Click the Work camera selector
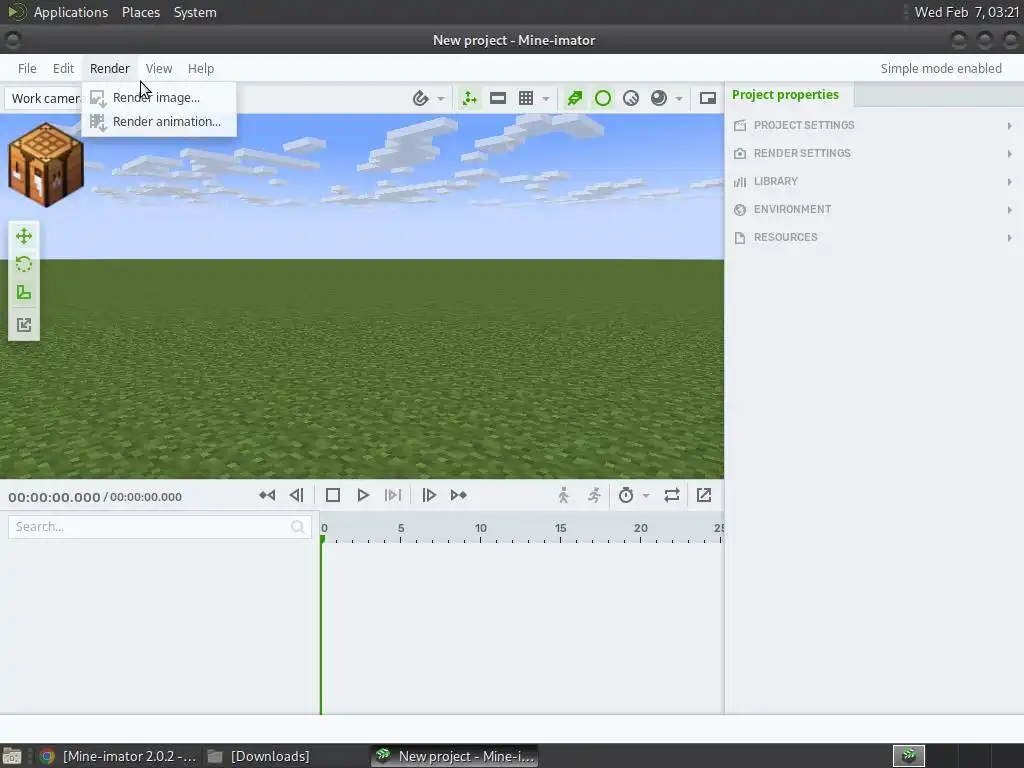Image resolution: width=1024 pixels, height=768 pixels. (43, 99)
